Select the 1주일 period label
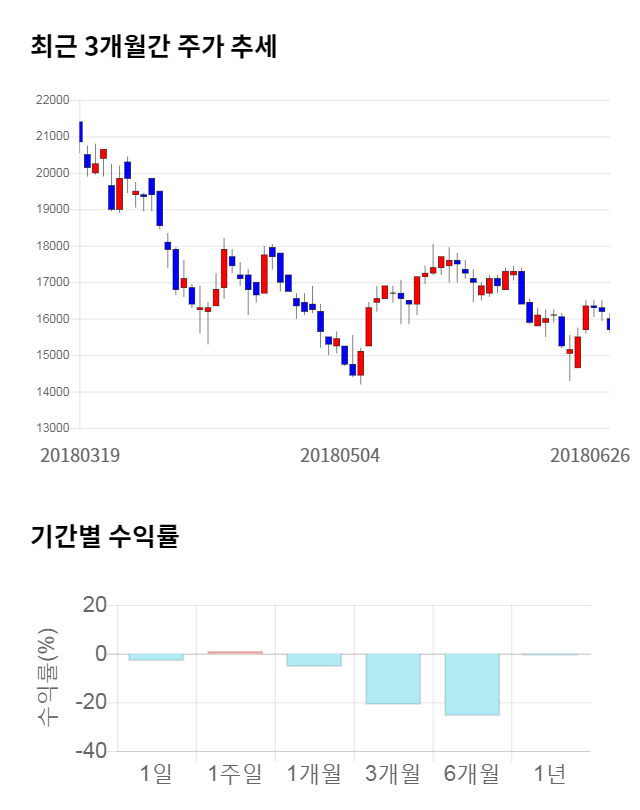 pos(235,774)
